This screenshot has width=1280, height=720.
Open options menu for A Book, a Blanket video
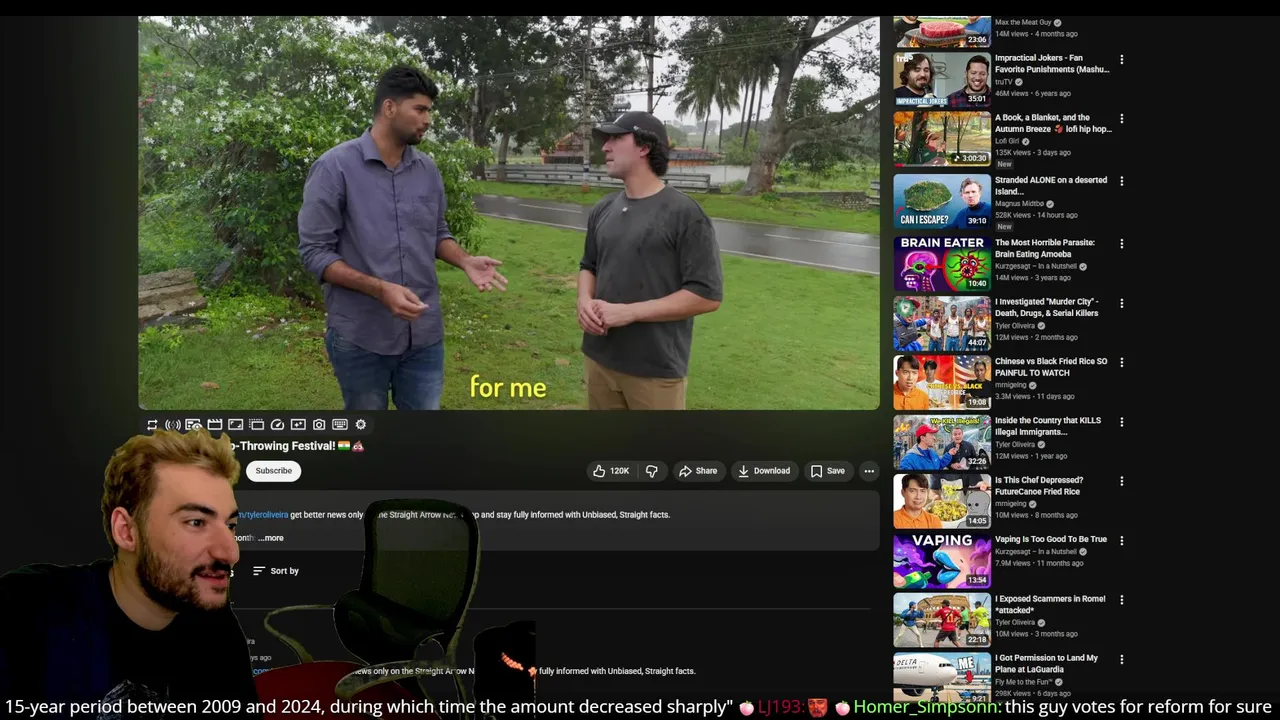[x=1121, y=119]
